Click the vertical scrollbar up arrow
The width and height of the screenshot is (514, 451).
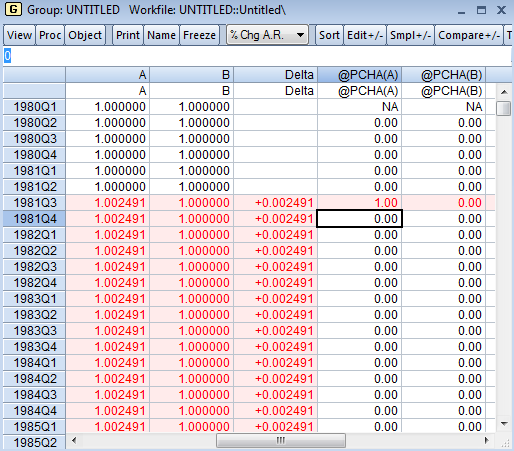pyautogui.click(x=504, y=92)
